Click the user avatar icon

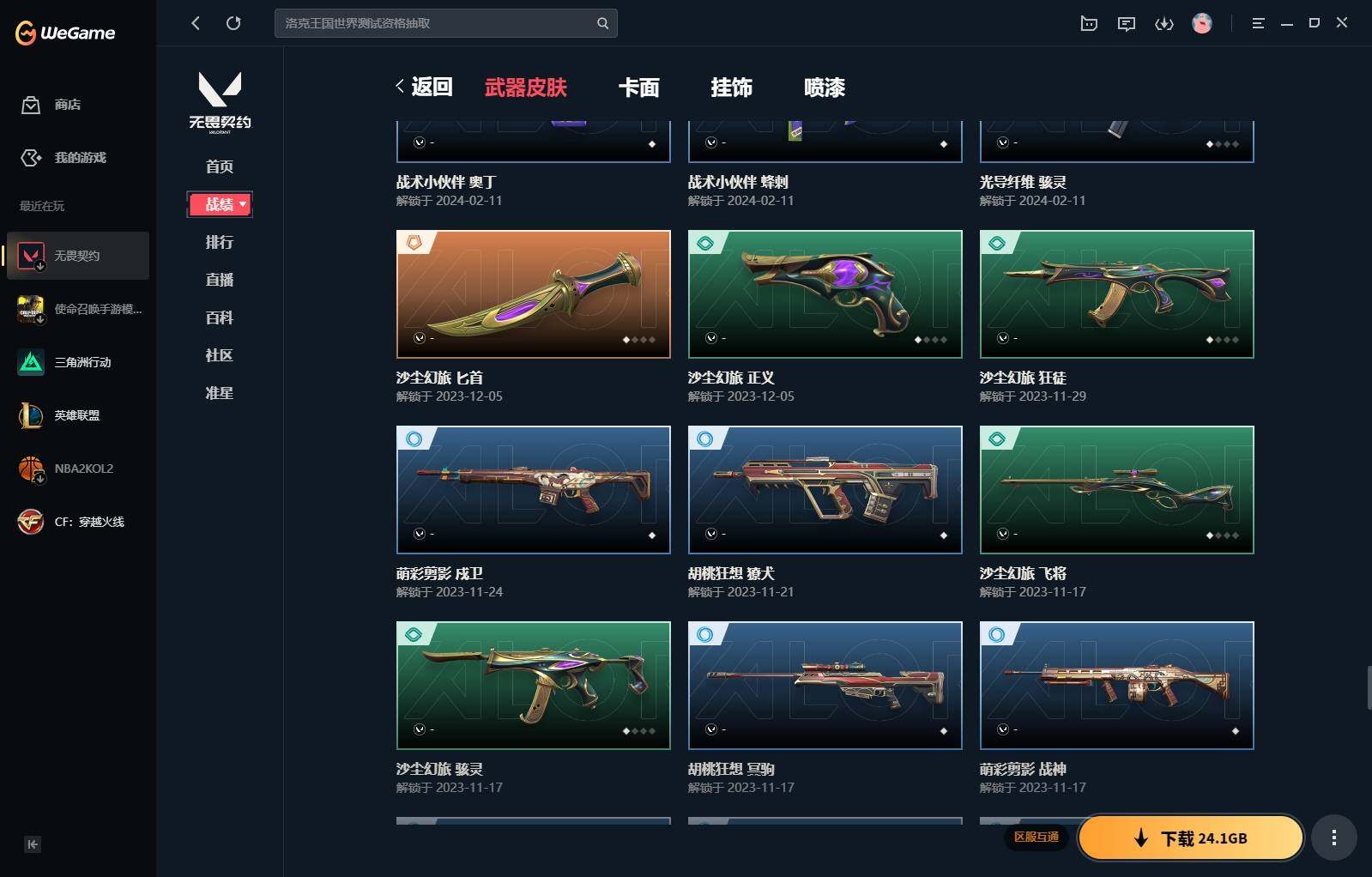(x=1202, y=23)
